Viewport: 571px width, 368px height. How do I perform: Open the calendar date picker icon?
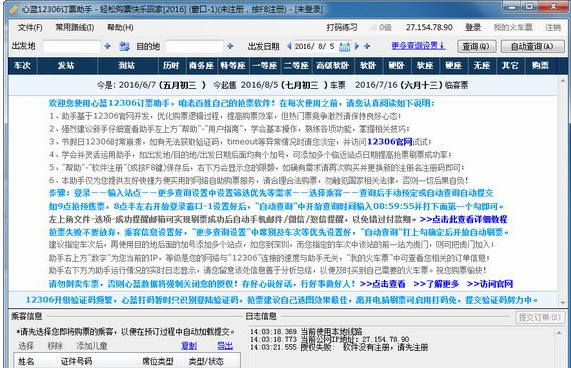[x=344, y=46]
